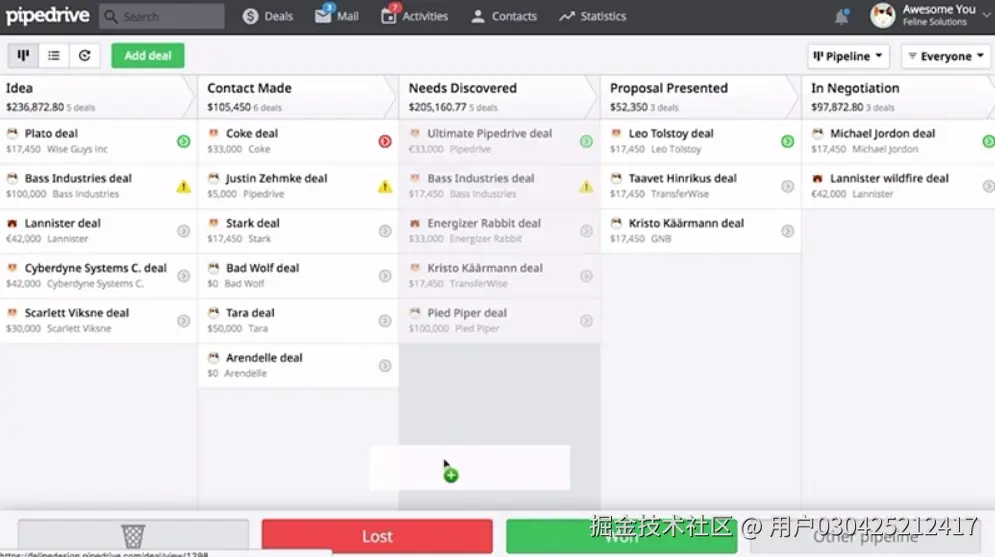Open the notifications bell
The height and width of the screenshot is (557, 995).
click(x=841, y=16)
